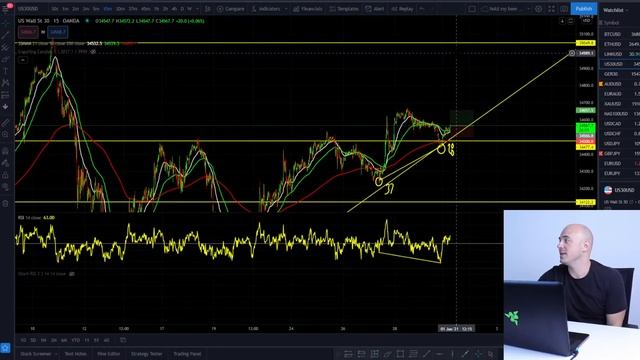This screenshot has width=640, height=360.
Task: Open Financials for the symbol
Action: pos(307,9)
